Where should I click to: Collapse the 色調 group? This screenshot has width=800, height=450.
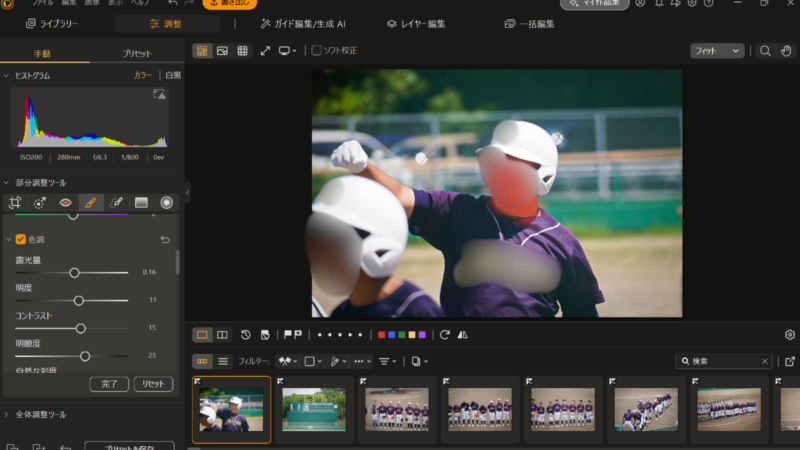tap(9, 239)
